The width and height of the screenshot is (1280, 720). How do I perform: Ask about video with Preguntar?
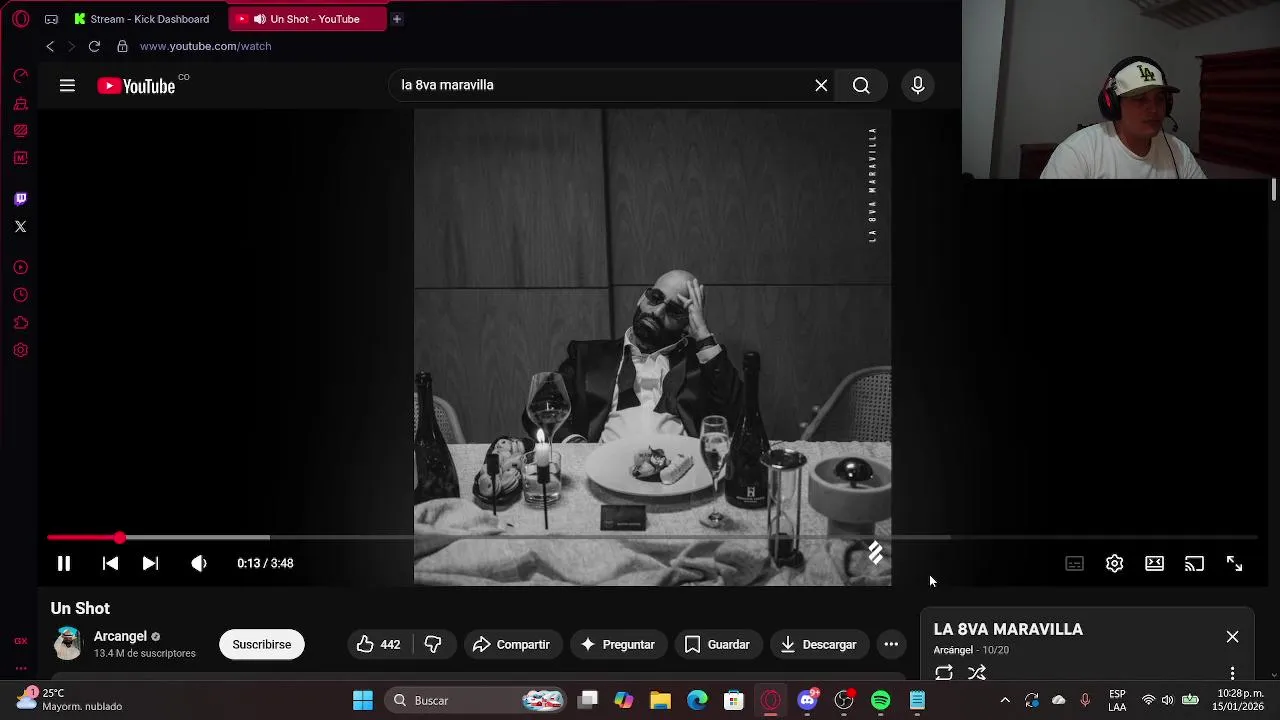(x=619, y=645)
